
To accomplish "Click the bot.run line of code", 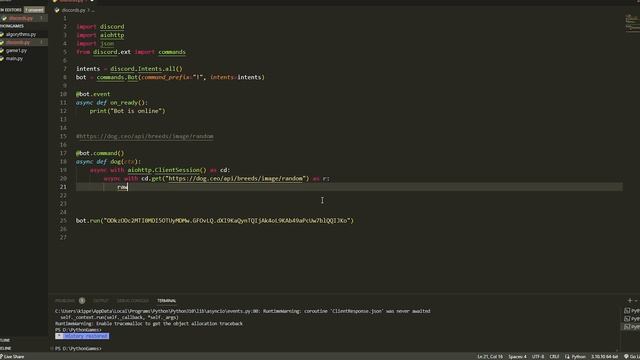I will (x=215, y=221).
